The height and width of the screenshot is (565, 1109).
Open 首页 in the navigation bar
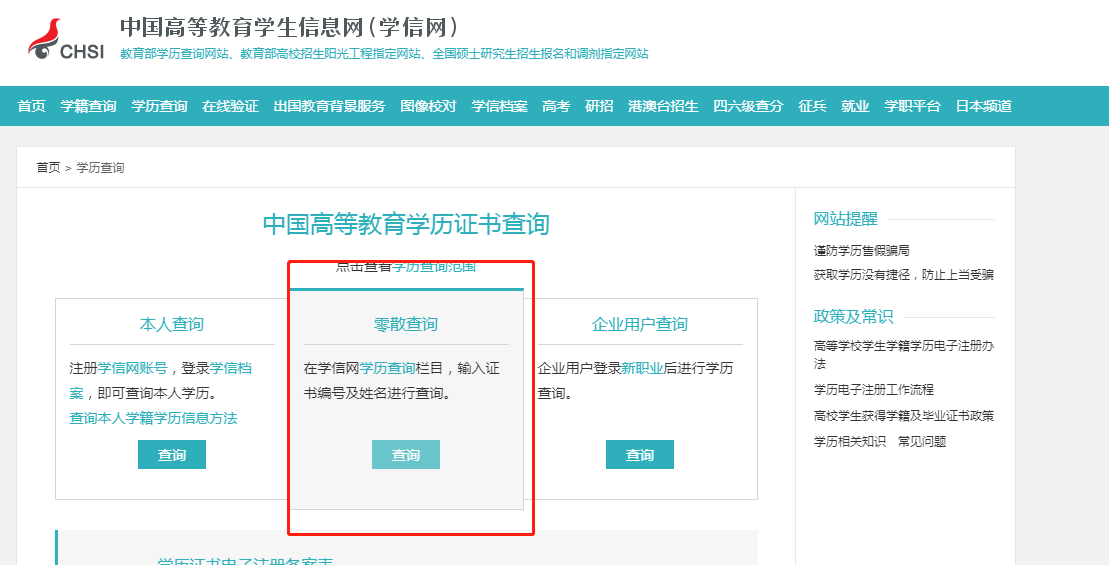tap(31, 106)
